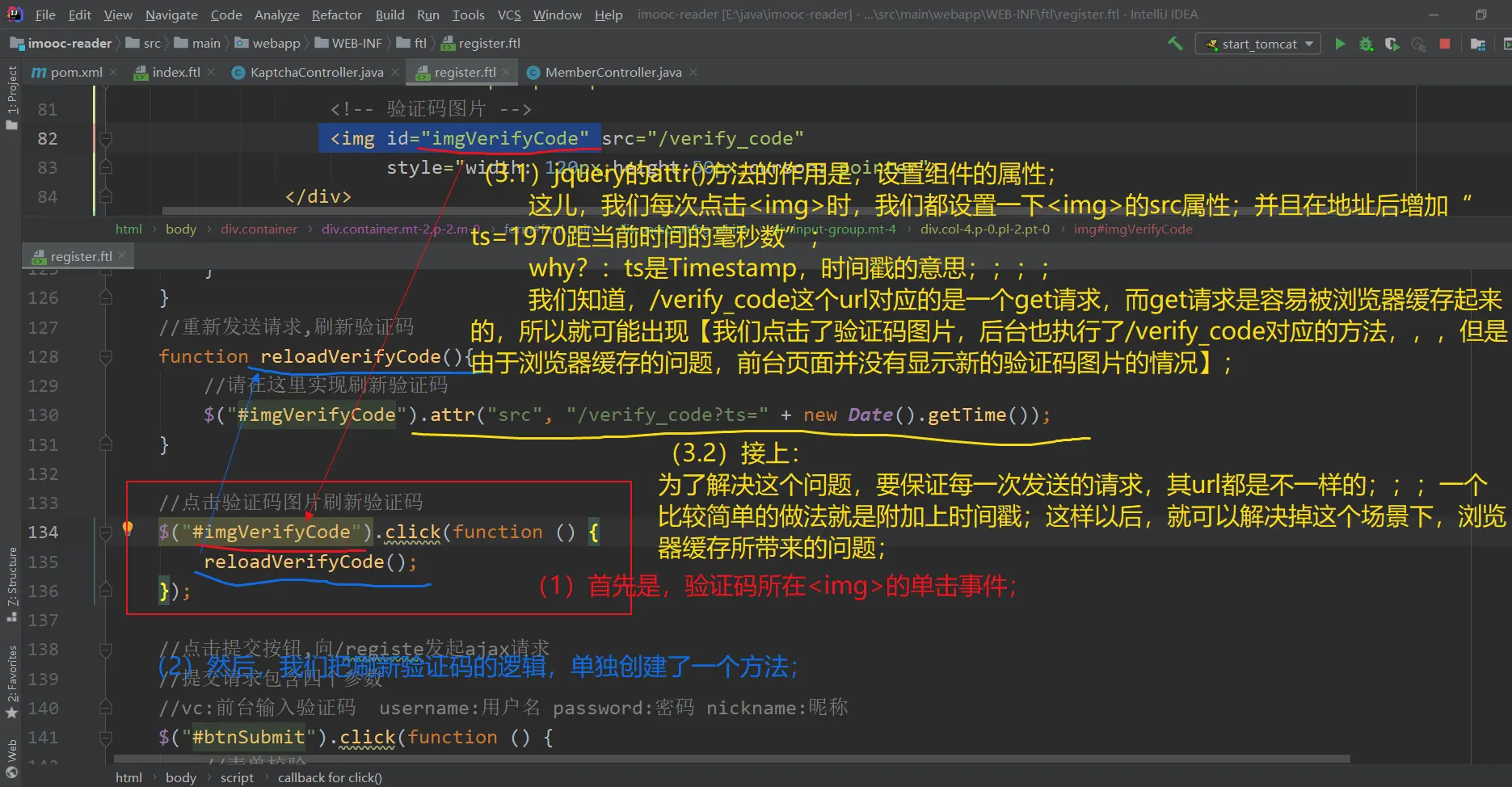Toggle the fold marker at line 84
Viewport: 1512px width, 787px height.
pos(105,196)
